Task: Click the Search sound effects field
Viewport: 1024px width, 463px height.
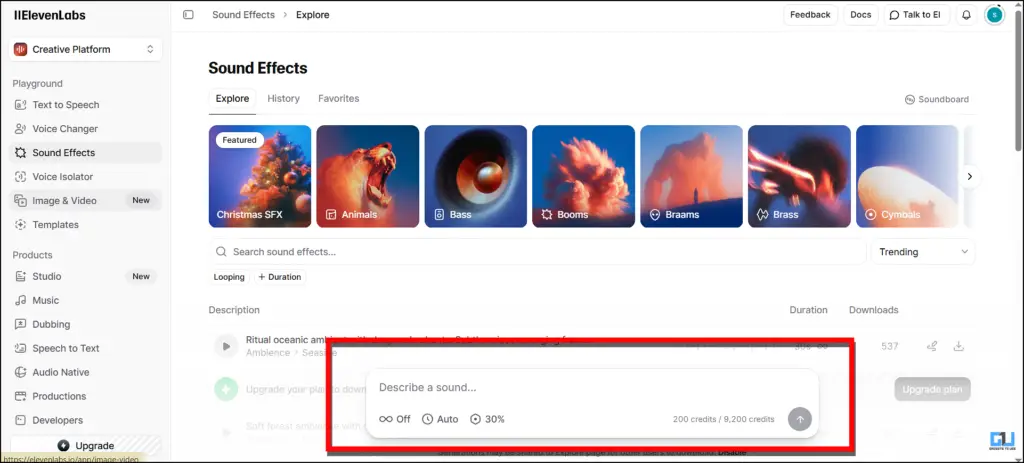Action: coord(540,252)
